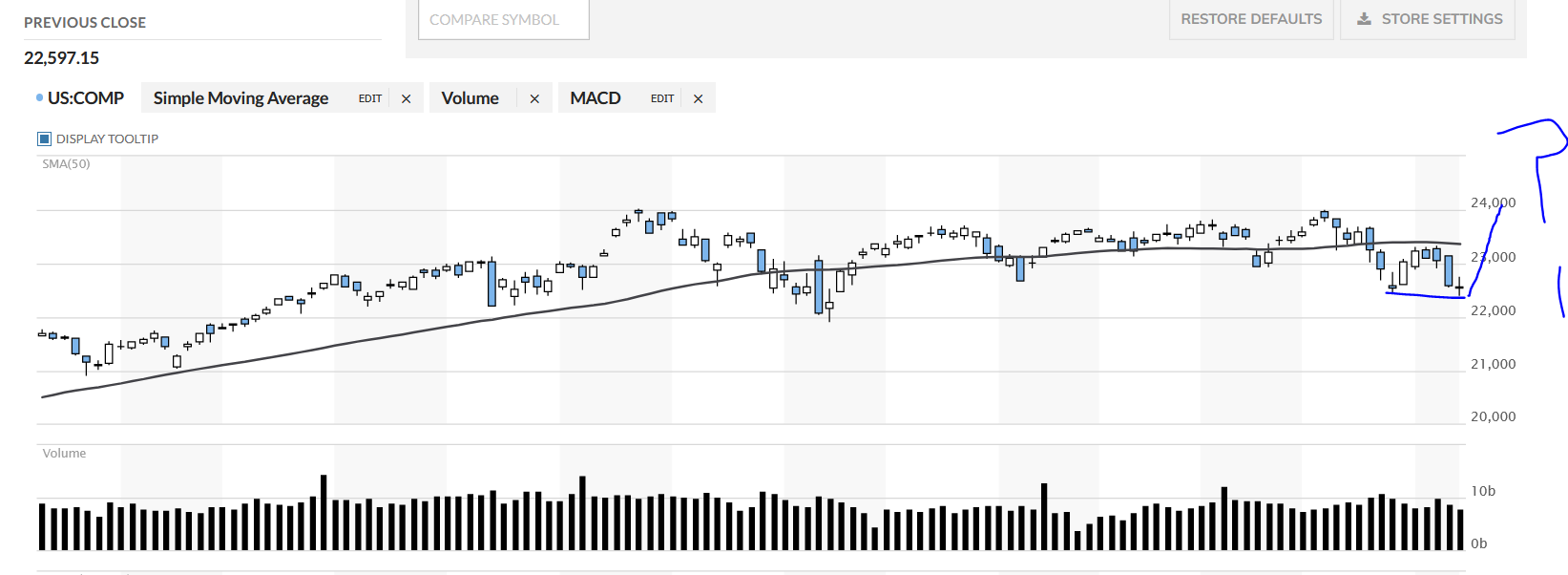
Task: Click the download icon beside Store Settings
Action: (x=1365, y=19)
